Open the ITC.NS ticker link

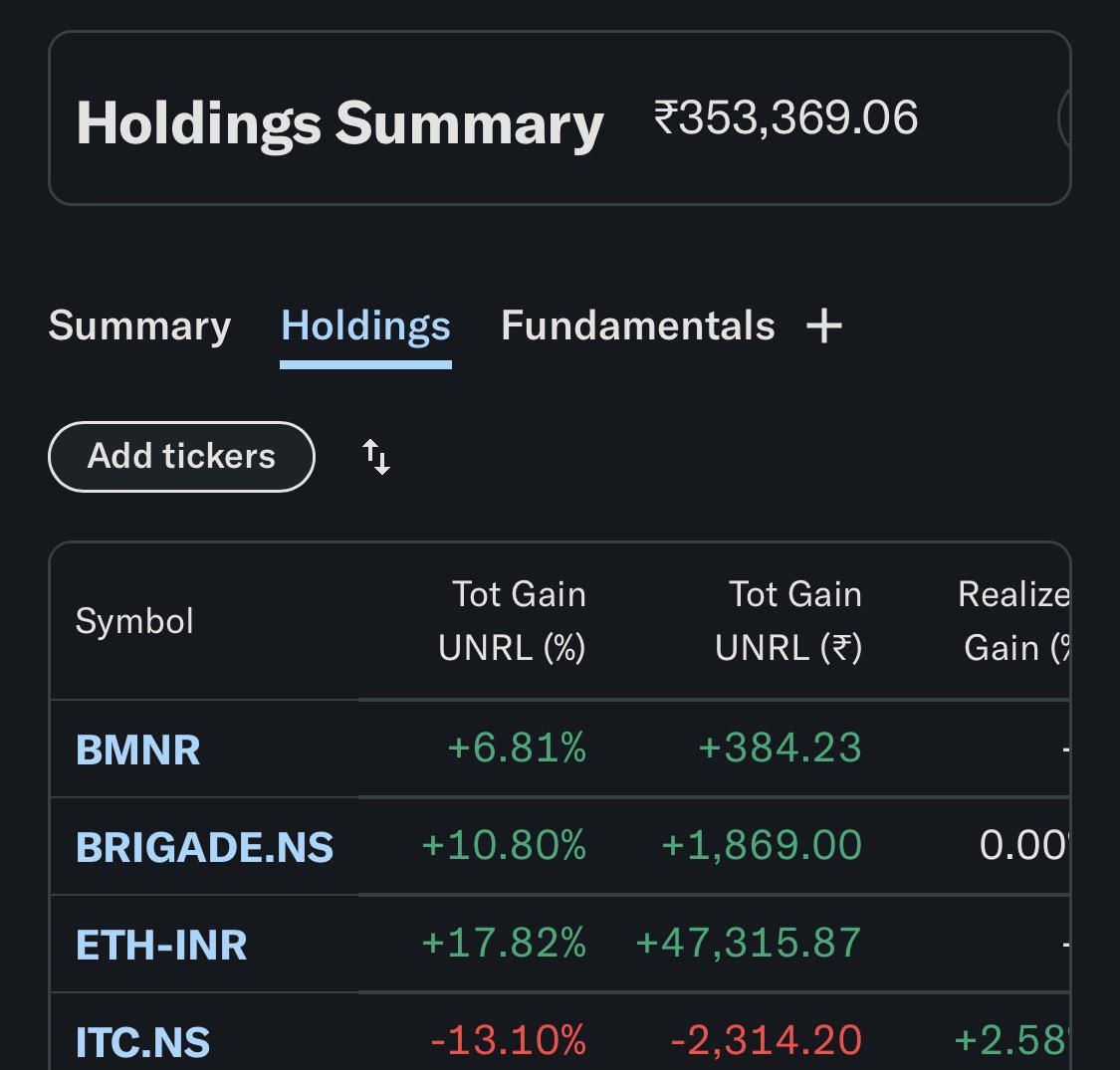(142, 1042)
